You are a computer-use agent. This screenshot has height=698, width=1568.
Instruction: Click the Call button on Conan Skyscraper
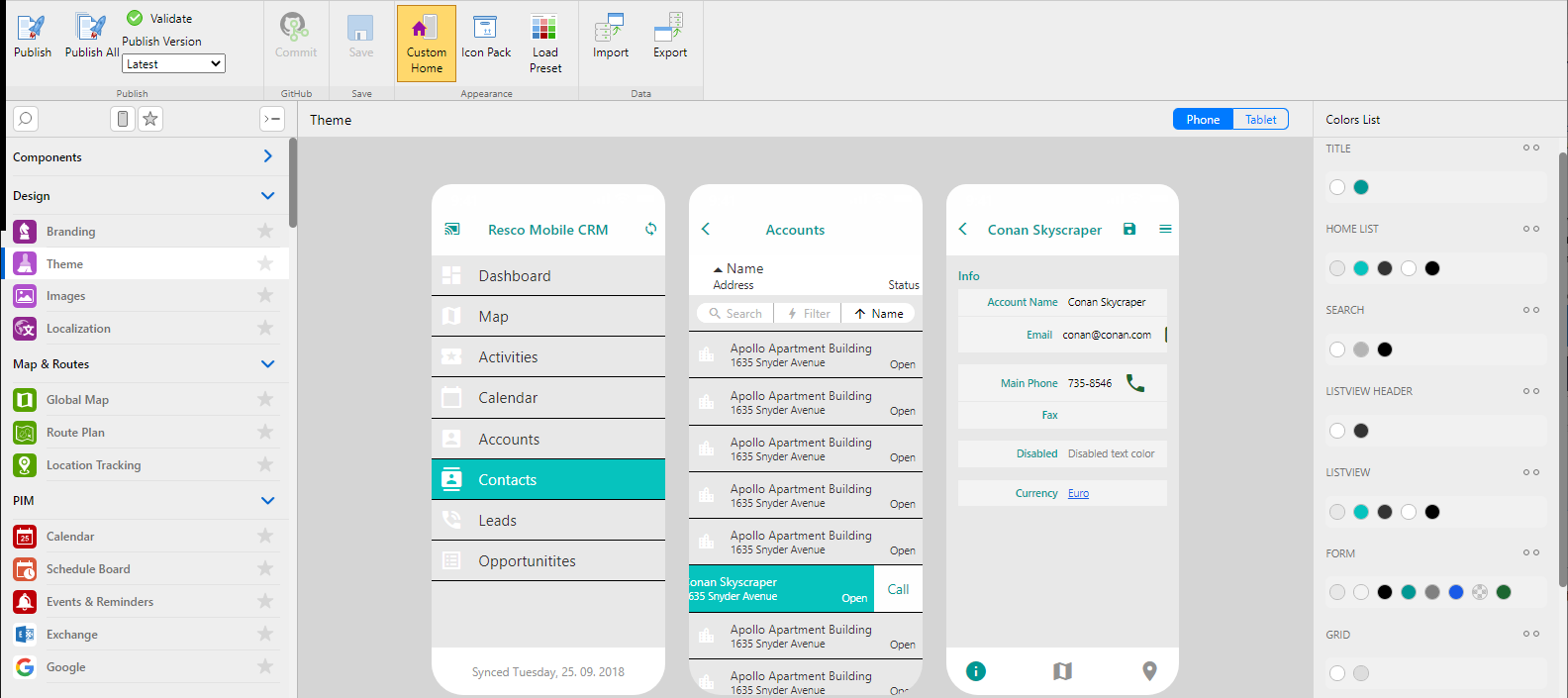898,589
